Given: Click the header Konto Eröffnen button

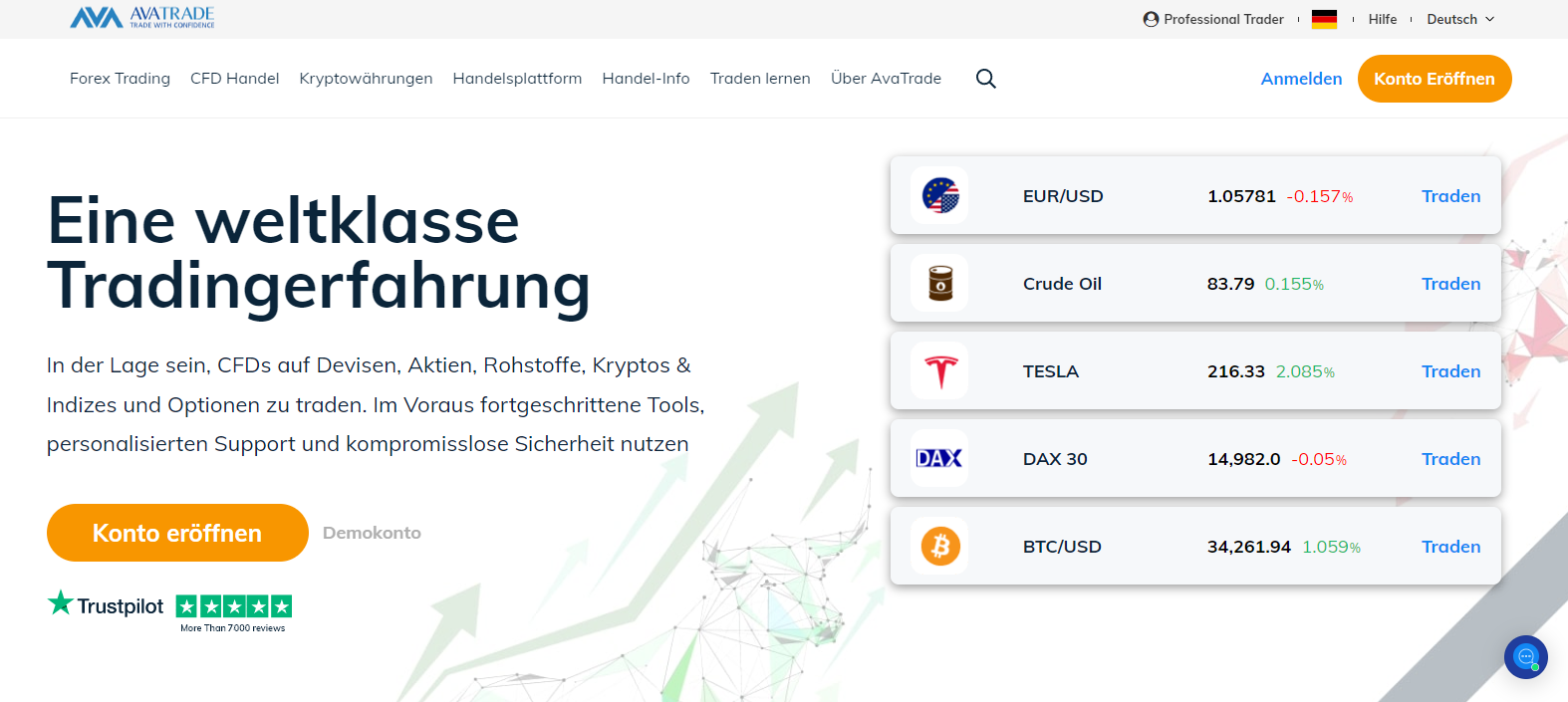Looking at the screenshot, I should point(1435,79).
